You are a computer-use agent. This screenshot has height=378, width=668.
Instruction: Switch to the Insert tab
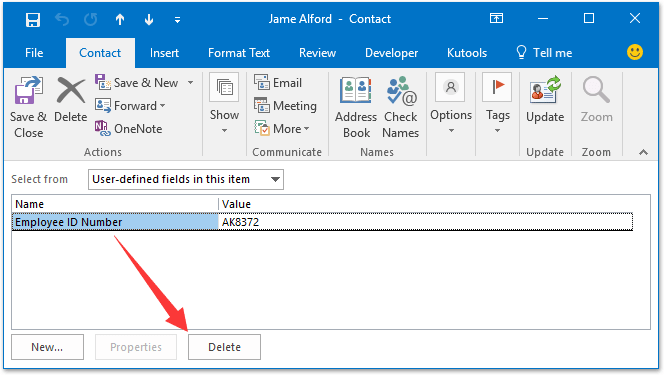164,53
